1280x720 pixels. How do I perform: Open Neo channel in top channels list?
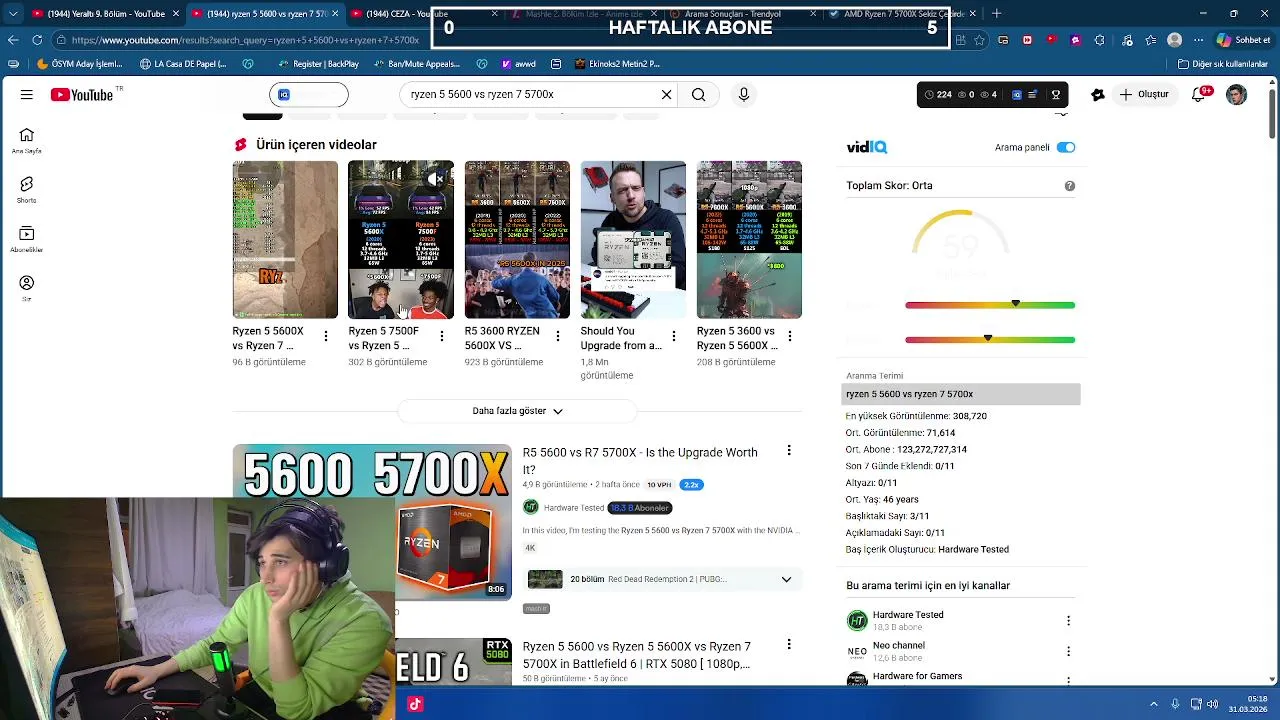pyautogui.click(x=898, y=646)
